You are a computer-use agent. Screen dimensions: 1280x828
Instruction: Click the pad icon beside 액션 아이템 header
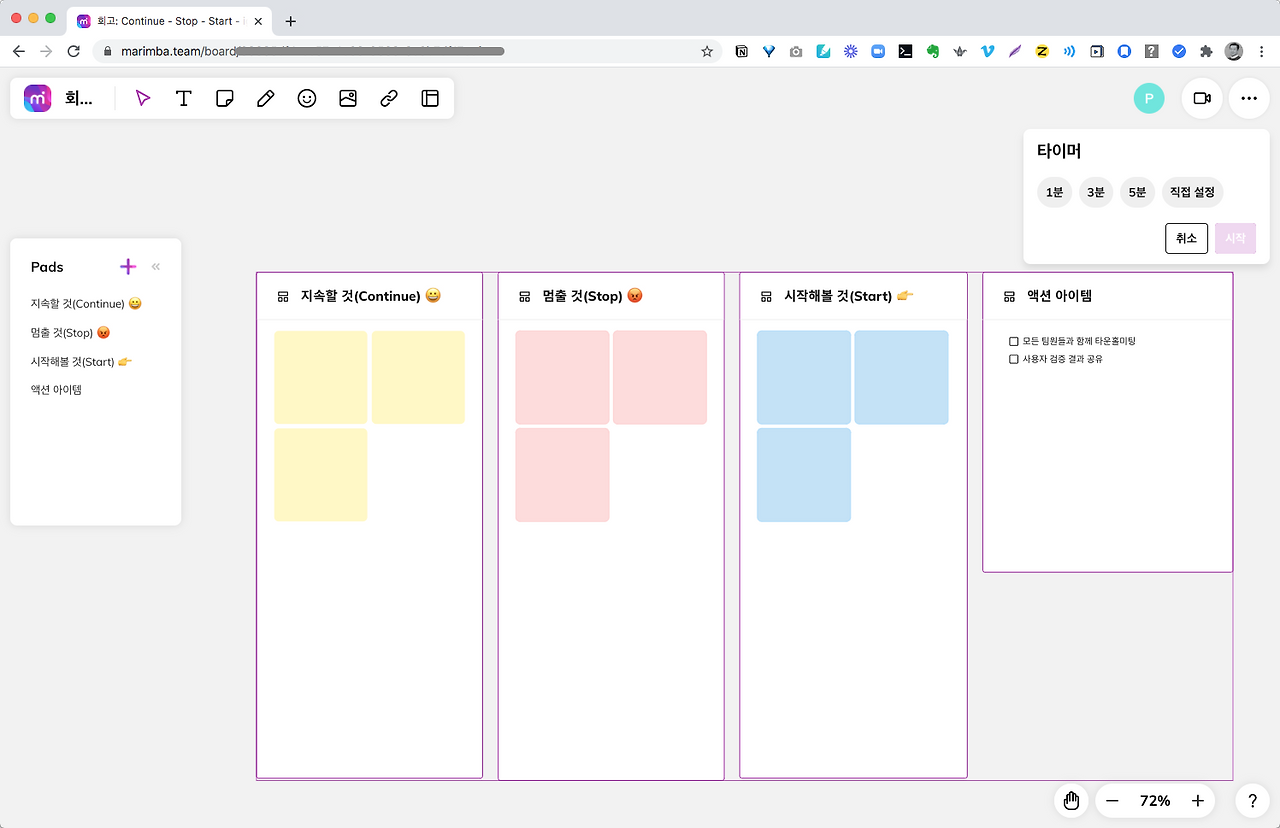click(1009, 297)
